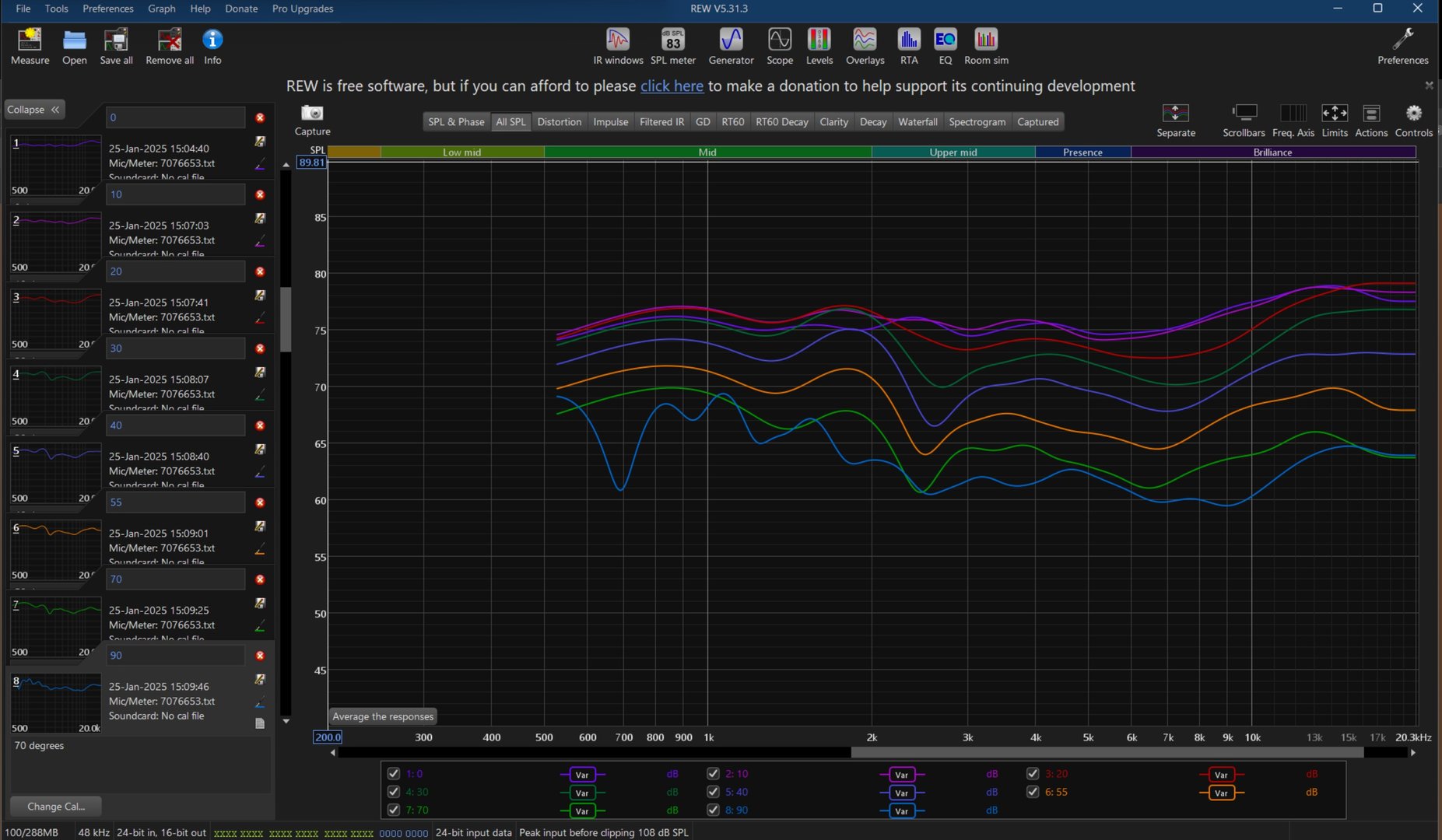
Task: Toggle the '6: 55' trace checkbox
Action: click(x=1033, y=792)
